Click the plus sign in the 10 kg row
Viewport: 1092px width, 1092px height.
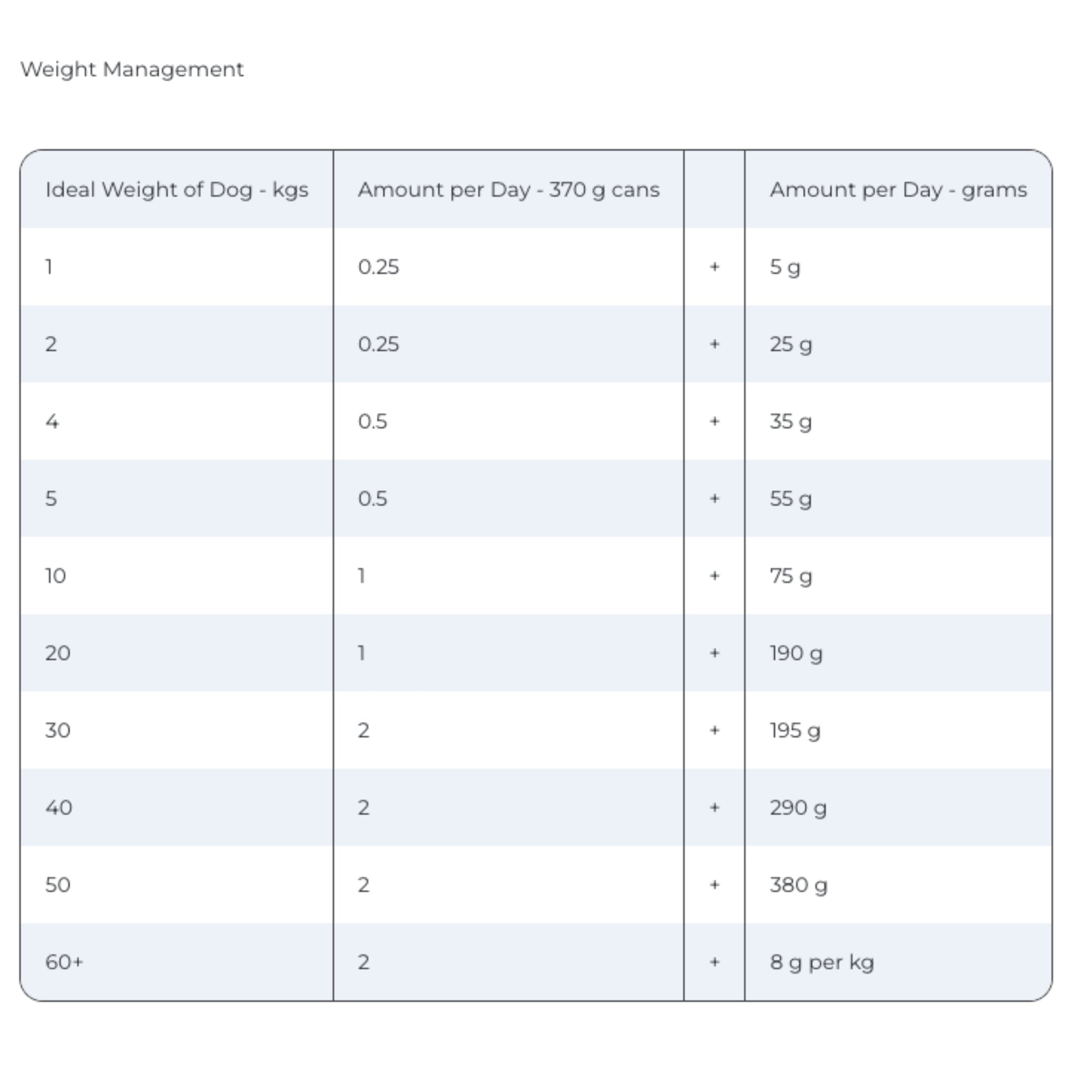pos(714,576)
